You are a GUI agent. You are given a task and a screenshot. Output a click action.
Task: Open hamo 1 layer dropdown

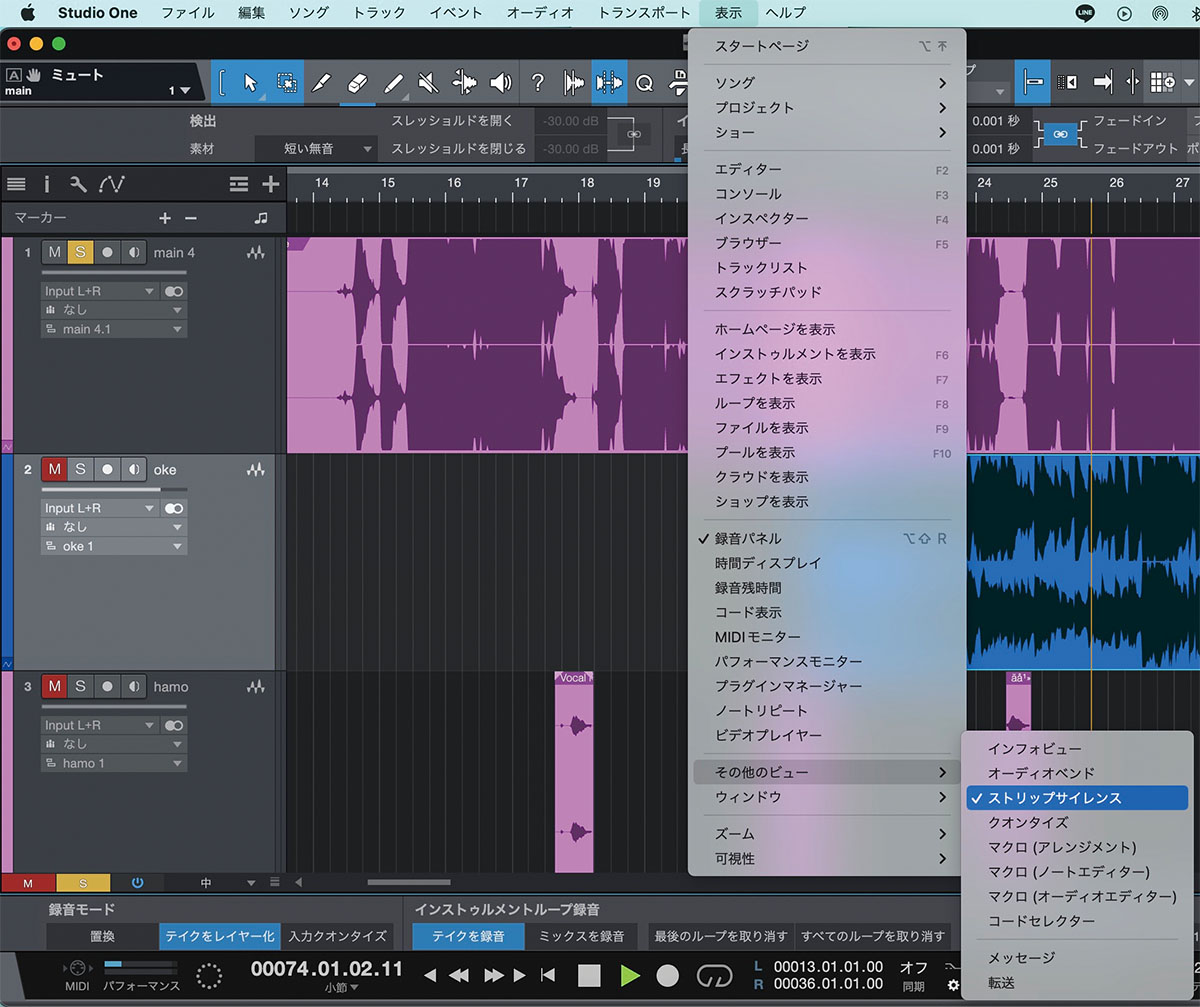(114, 763)
